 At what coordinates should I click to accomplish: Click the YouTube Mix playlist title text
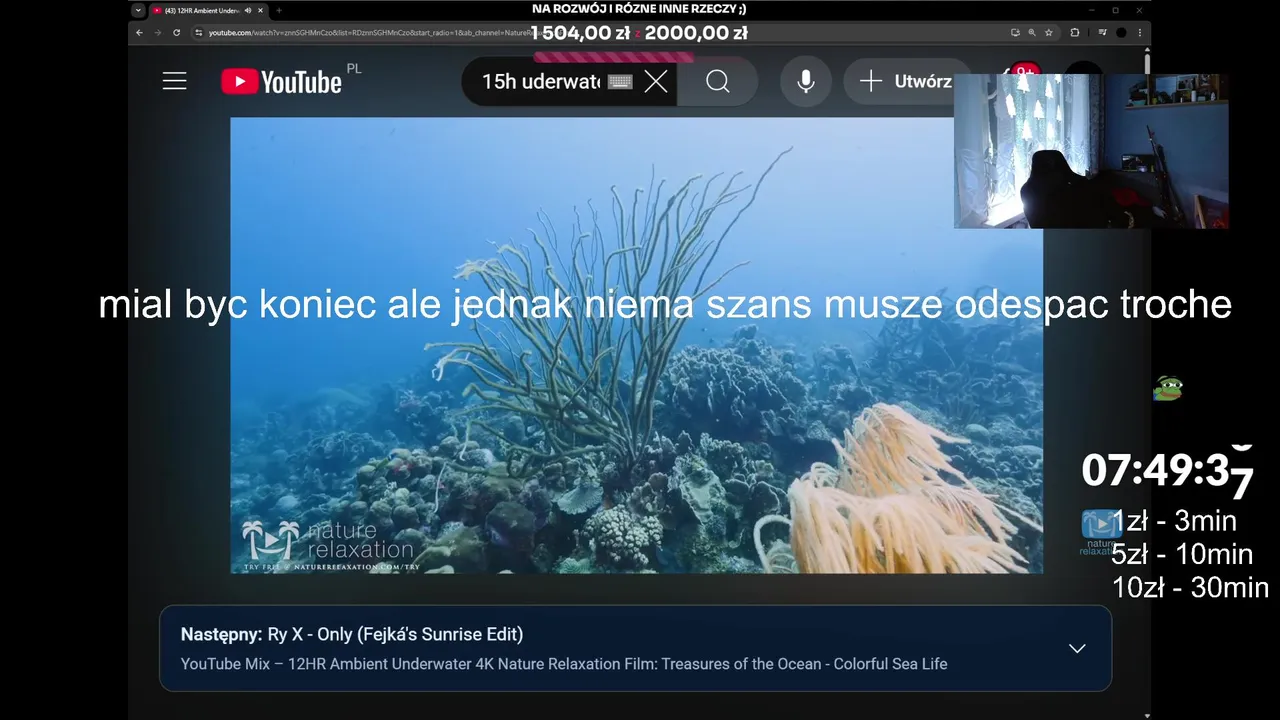[x=564, y=663]
